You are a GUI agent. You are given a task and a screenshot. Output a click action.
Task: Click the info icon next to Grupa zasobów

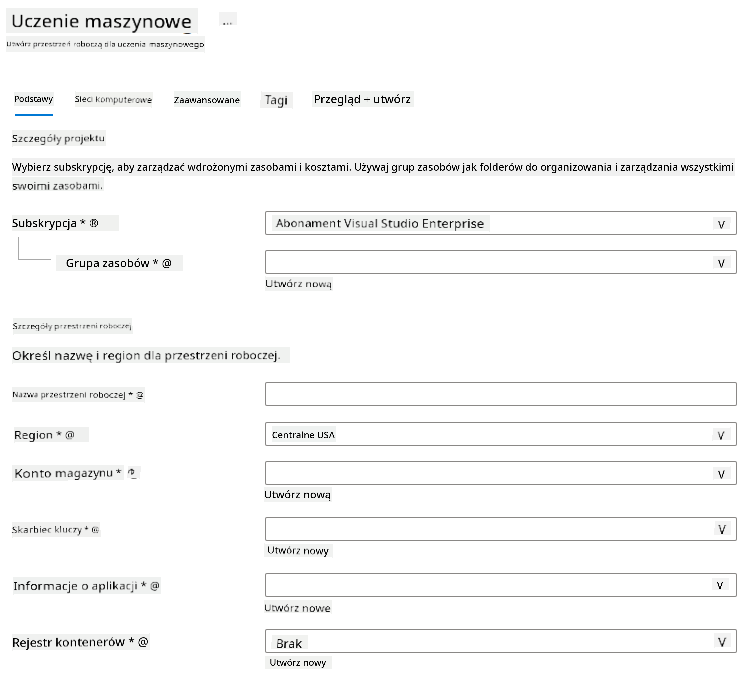click(x=167, y=263)
